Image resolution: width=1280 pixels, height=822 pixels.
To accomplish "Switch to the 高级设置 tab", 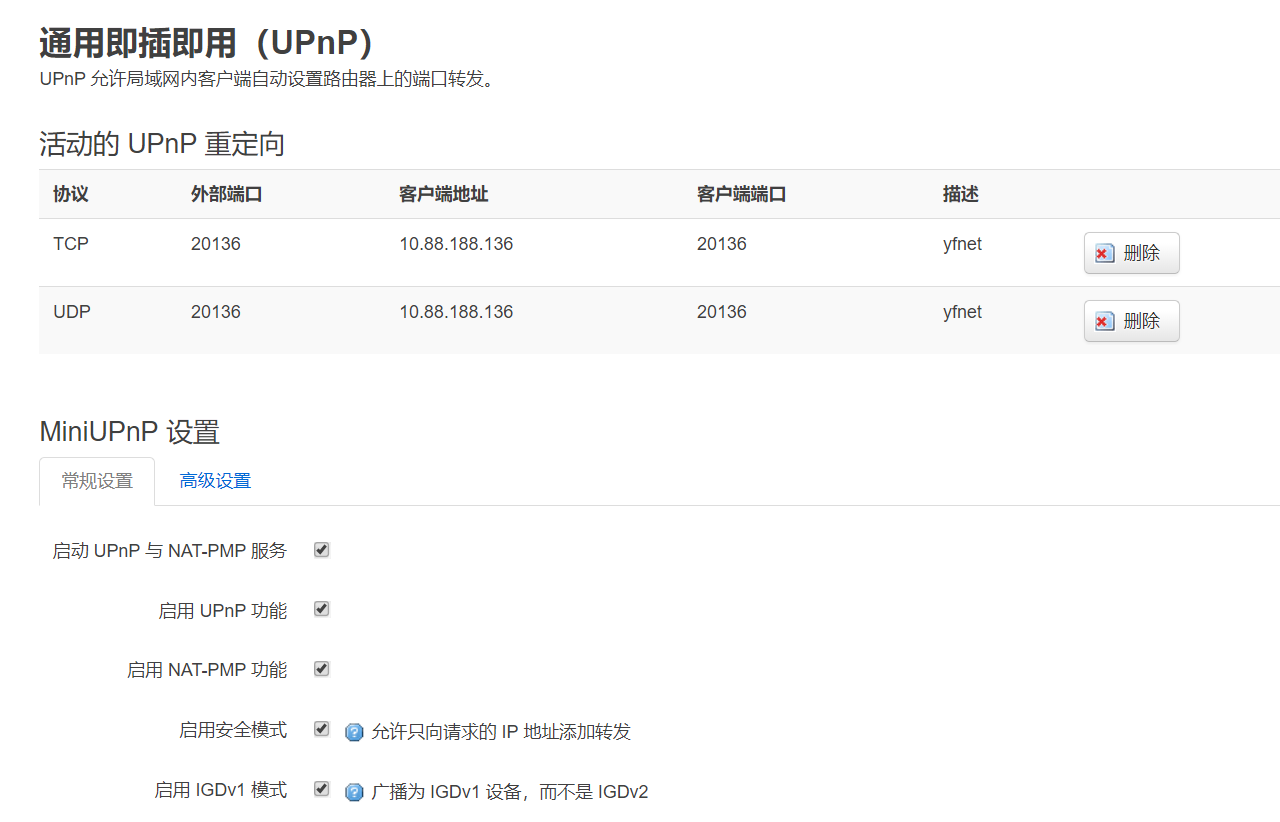I will [215, 481].
